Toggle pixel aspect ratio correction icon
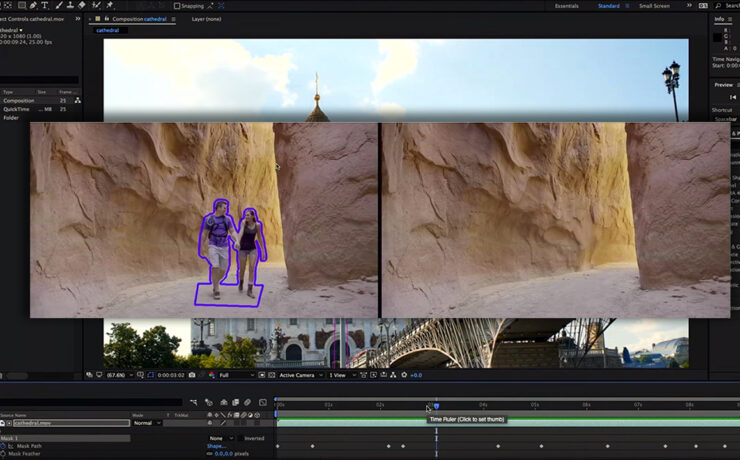Screen dimensions: 740x460 click(x=363, y=375)
